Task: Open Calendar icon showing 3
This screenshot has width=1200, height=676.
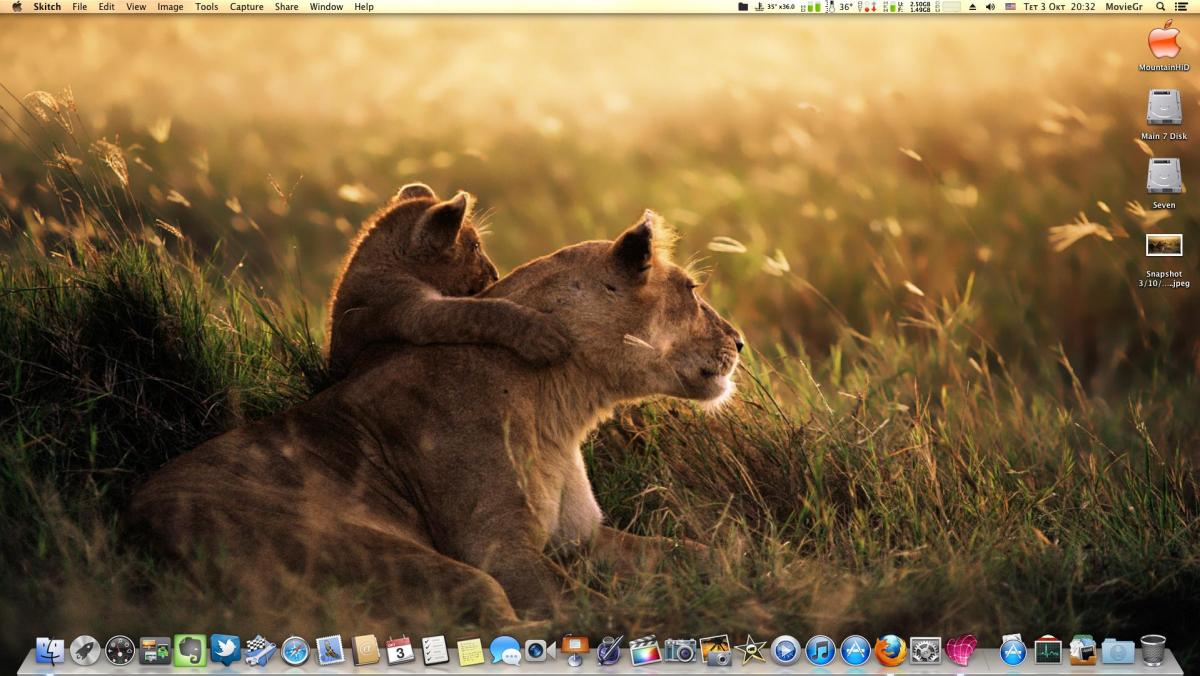Action: point(400,651)
